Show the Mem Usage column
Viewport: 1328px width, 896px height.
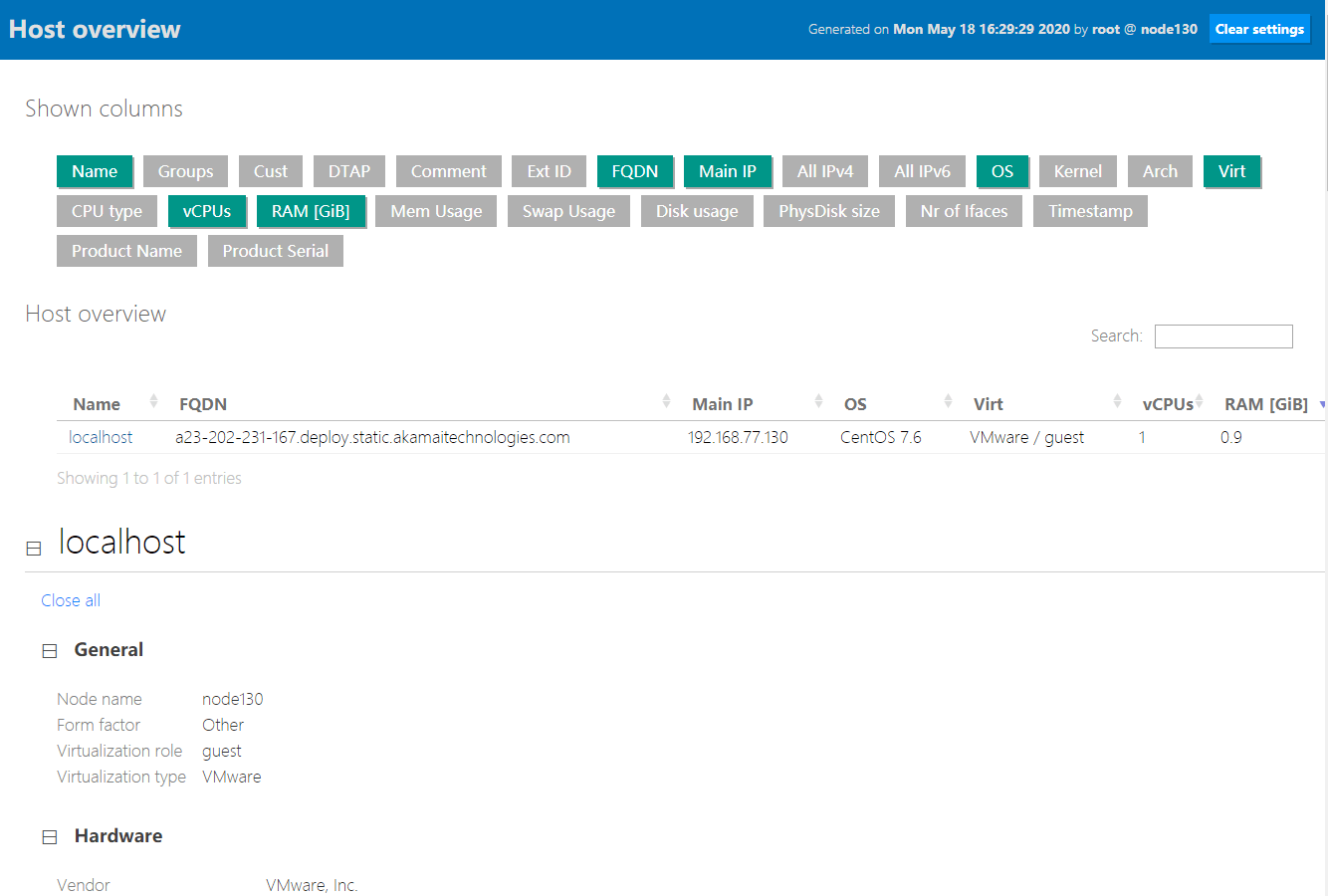pos(436,211)
